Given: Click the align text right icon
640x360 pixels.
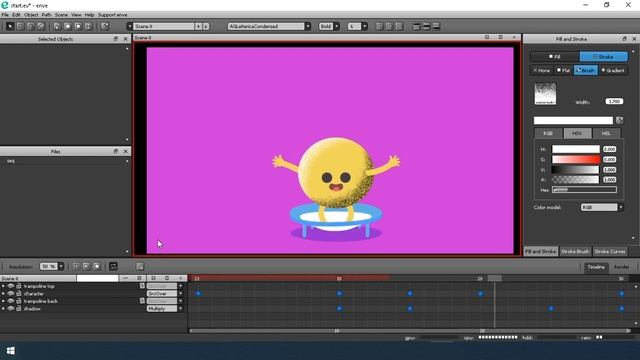Looking at the screenshot, I should (399, 26).
